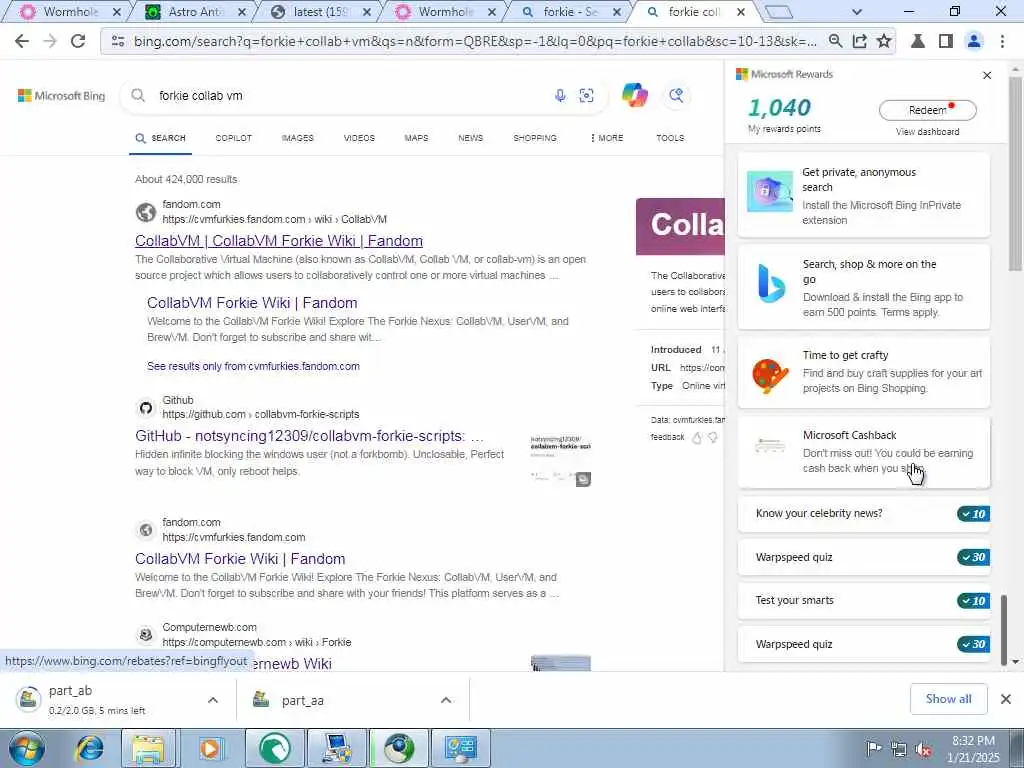1024x768 pixels.
Task: Click the zoom magnifier icon in address bar
Action: click(x=835, y=41)
